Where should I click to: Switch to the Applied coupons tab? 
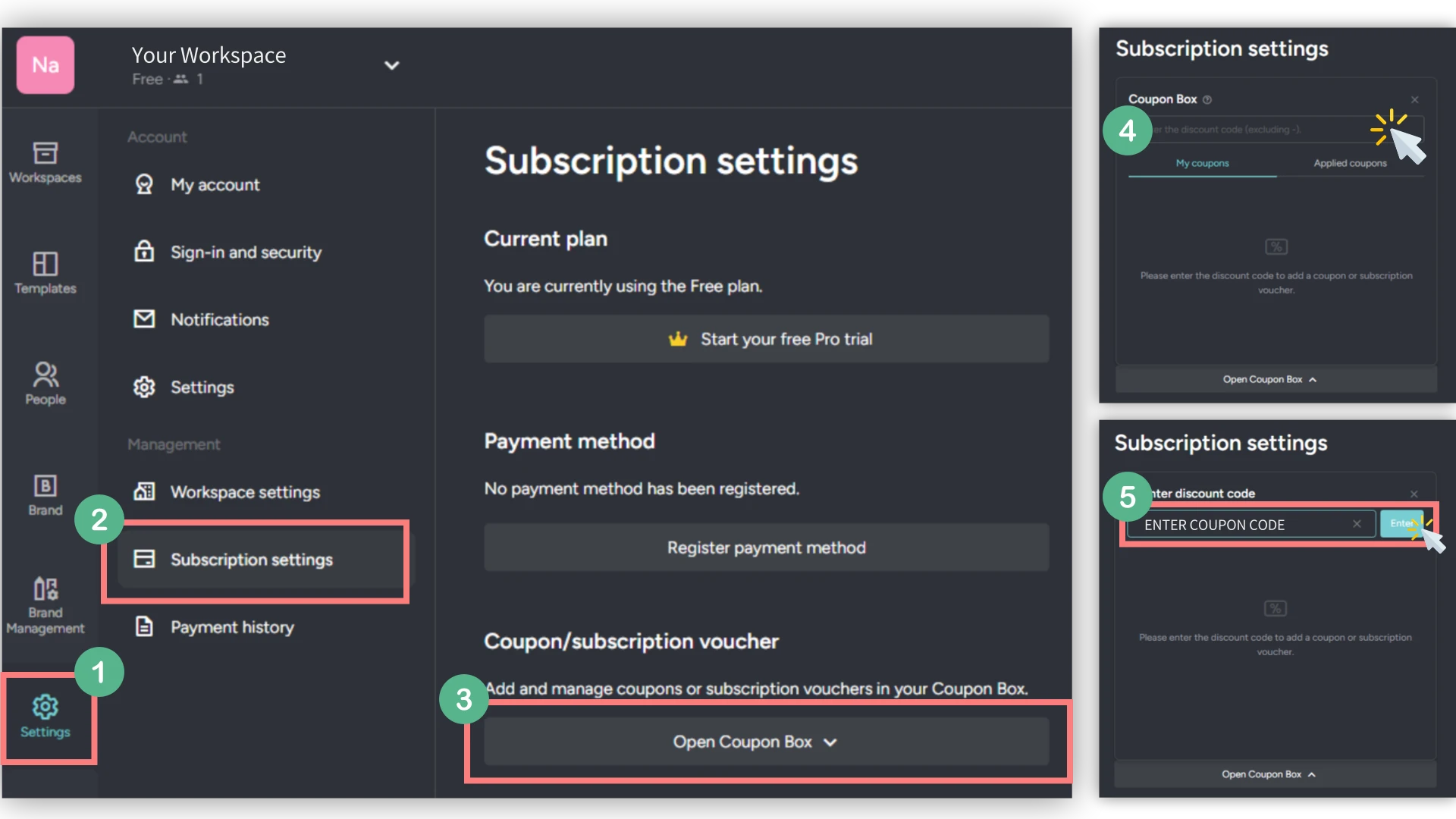[x=1350, y=163]
